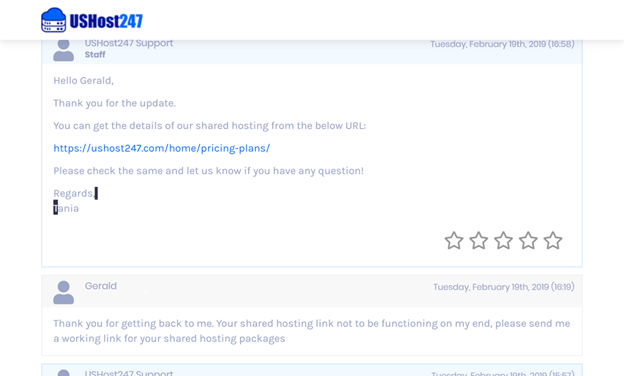Click the USHost247 logo in the header

[x=92, y=20]
